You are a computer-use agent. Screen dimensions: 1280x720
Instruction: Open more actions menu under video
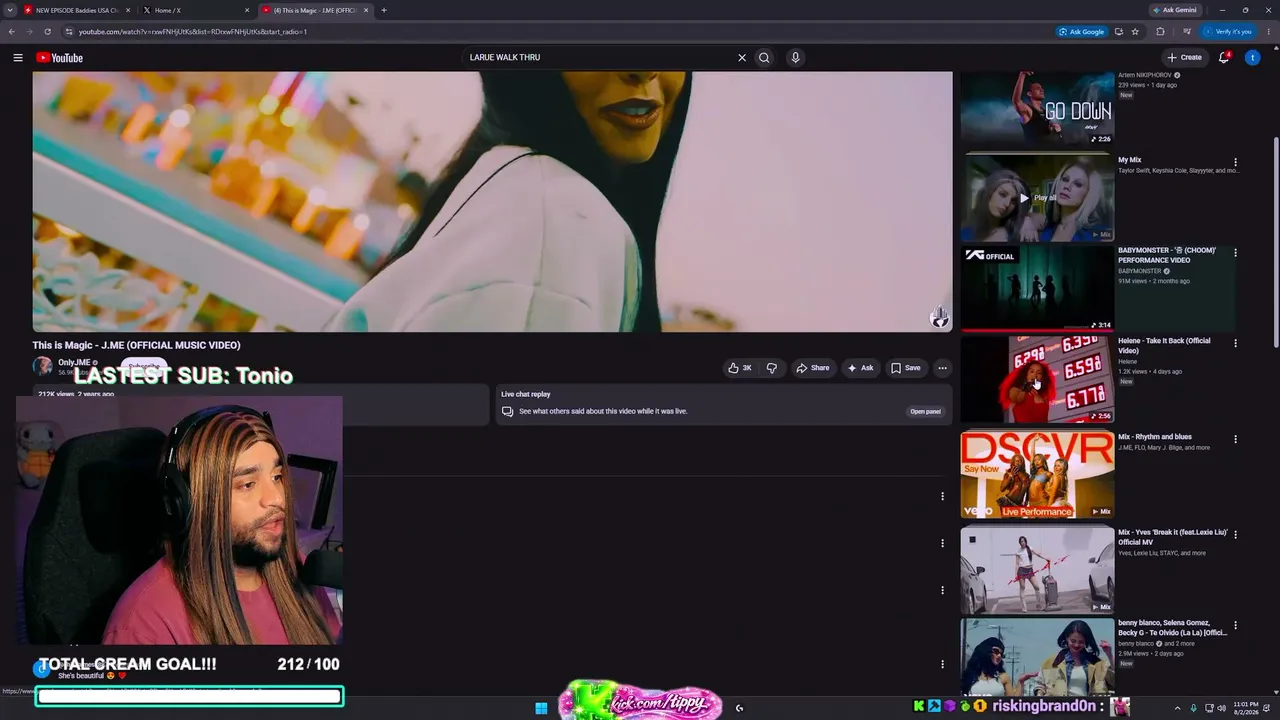click(942, 368)
